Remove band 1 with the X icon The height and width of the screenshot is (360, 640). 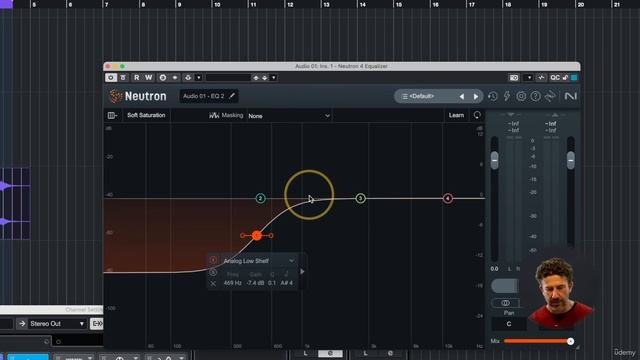[213, 283]
